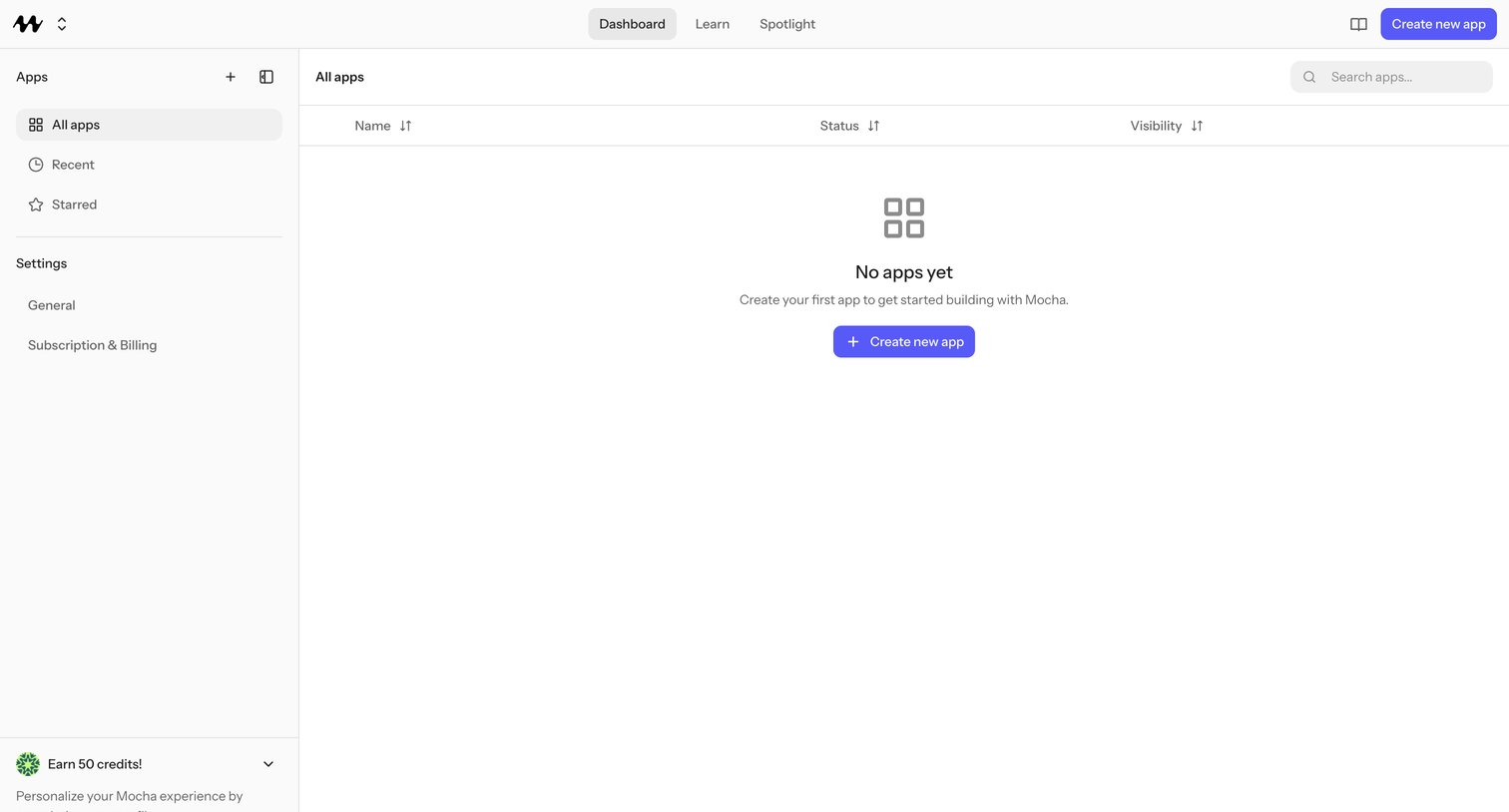
Task: Click the grid icon beside All apps
Action: coord(36,125)
